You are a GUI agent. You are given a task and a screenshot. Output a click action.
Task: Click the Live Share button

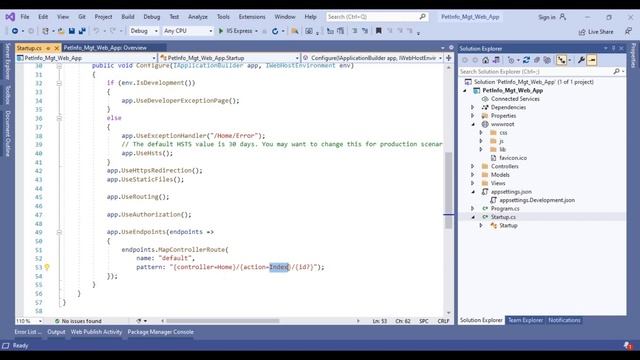pos(596,31)
